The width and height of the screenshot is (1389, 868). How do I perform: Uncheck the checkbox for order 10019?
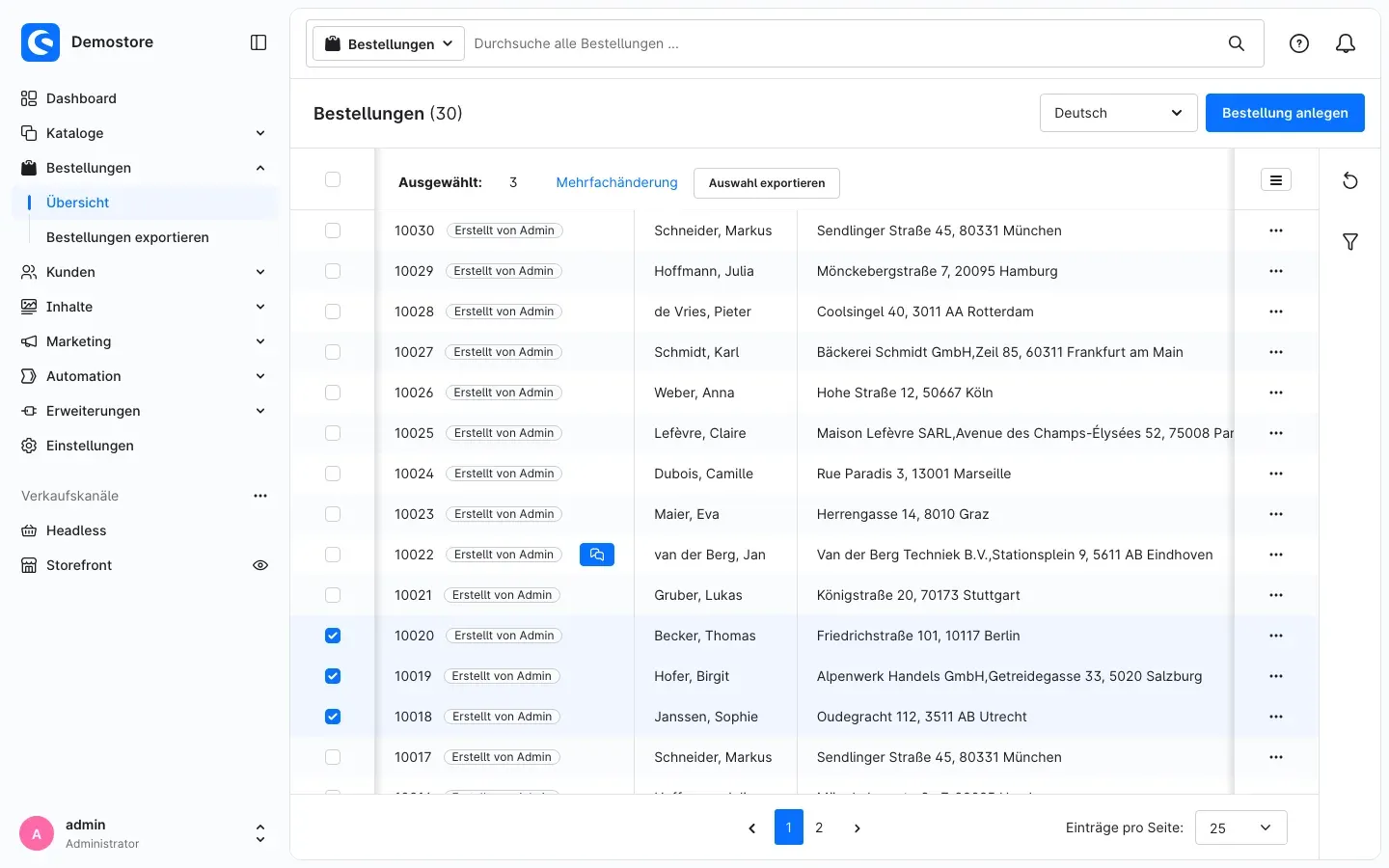333,676
